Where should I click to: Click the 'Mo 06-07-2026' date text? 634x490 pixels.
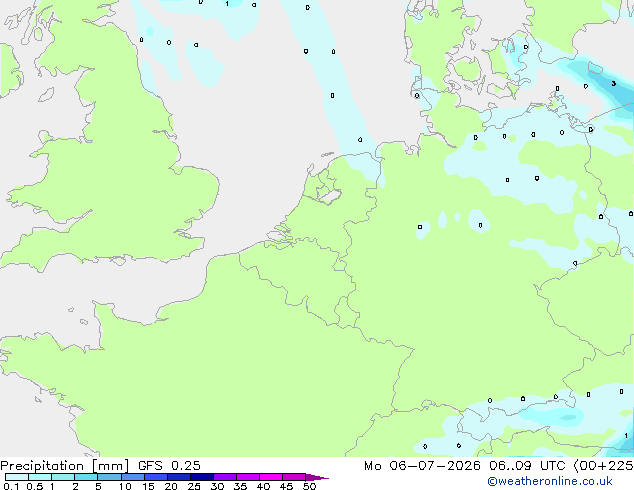(422, 466)
